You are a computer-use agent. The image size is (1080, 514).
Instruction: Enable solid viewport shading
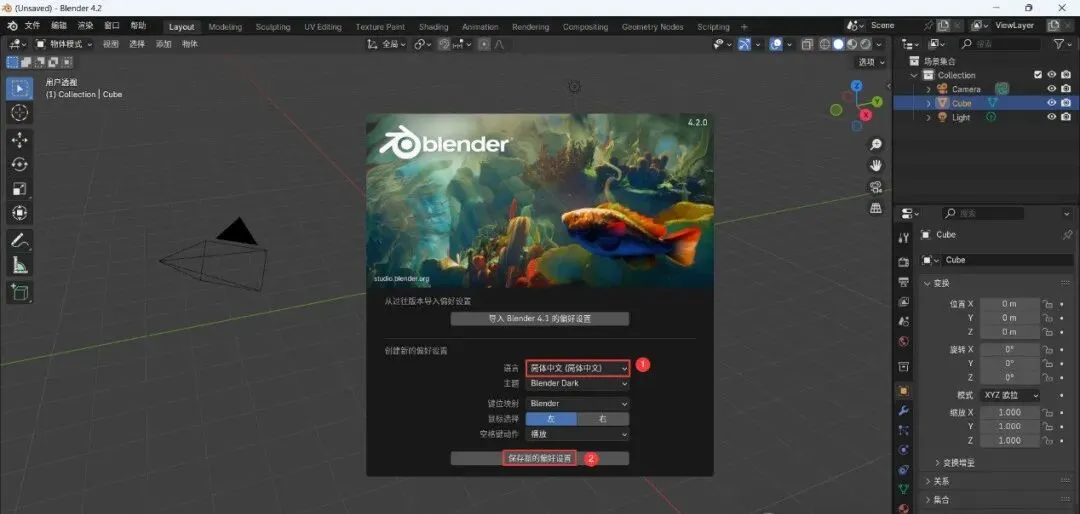coord(838,44)
